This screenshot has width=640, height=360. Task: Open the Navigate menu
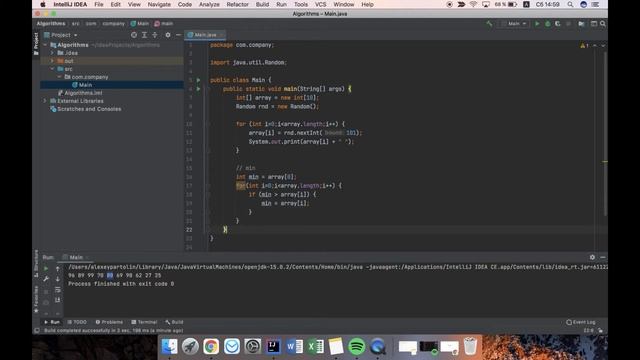[159, 4]
